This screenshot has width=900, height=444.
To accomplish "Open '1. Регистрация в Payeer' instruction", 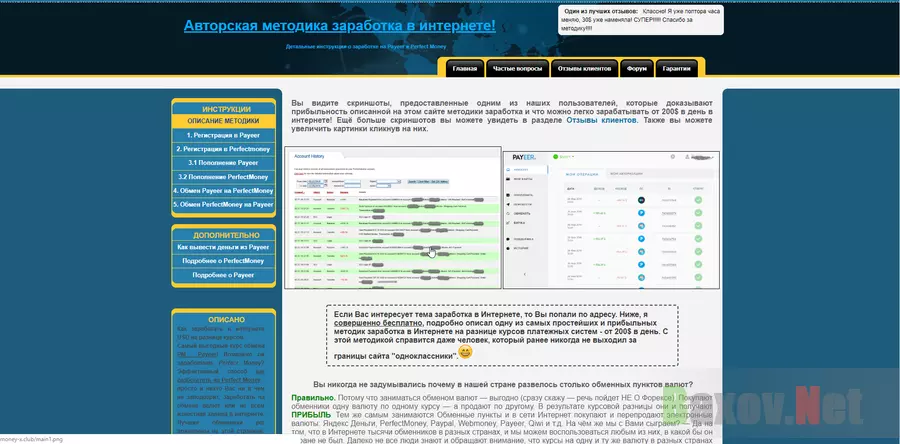I will (x=223, y=135).
